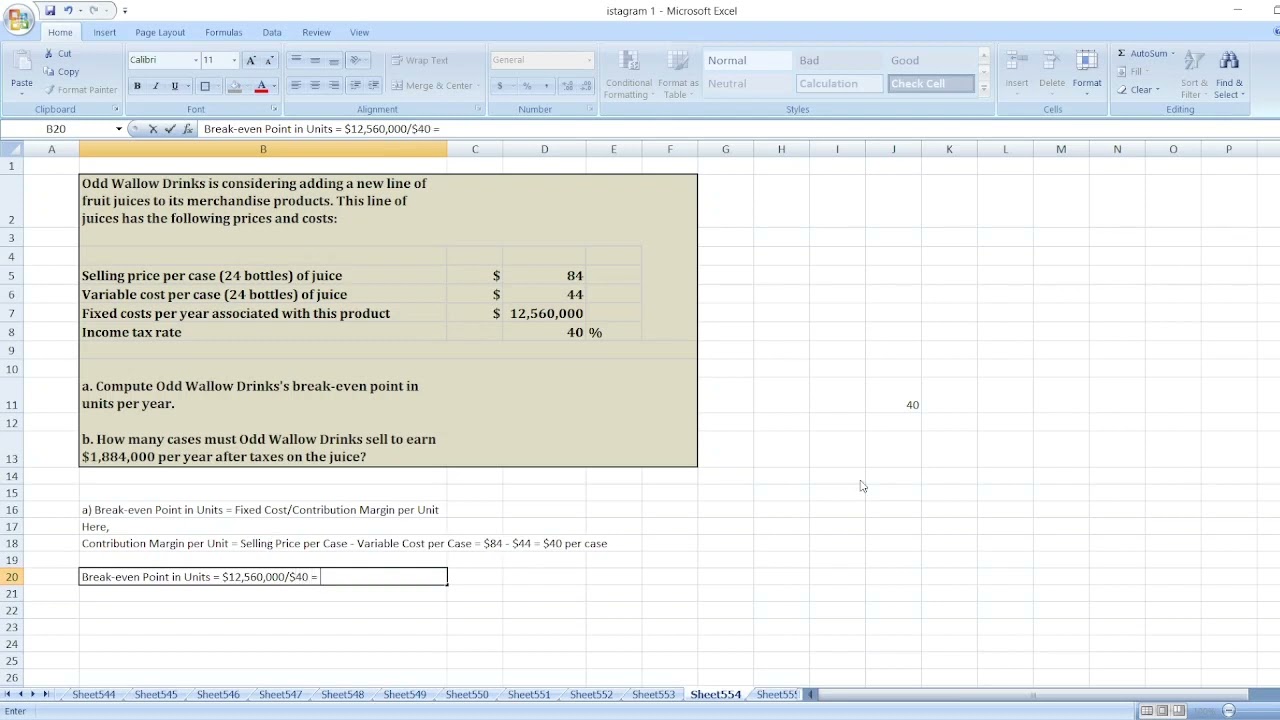Apply Neutral cell style
Screen dimensions: 1280x720
[x=749, y=84]
